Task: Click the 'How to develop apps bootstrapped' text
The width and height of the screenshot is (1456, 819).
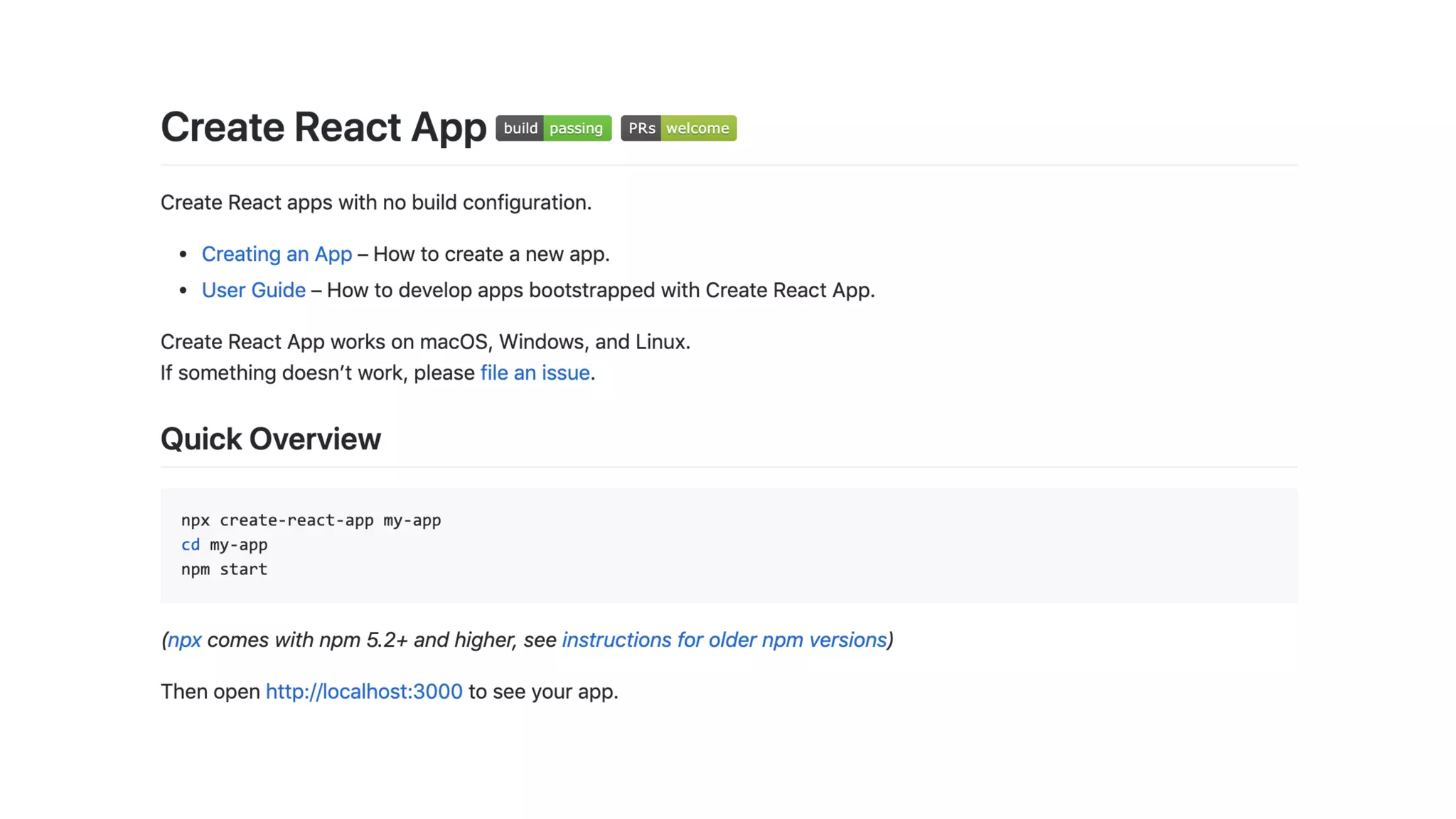Action: pyautogui.click(x=600, y=290)
